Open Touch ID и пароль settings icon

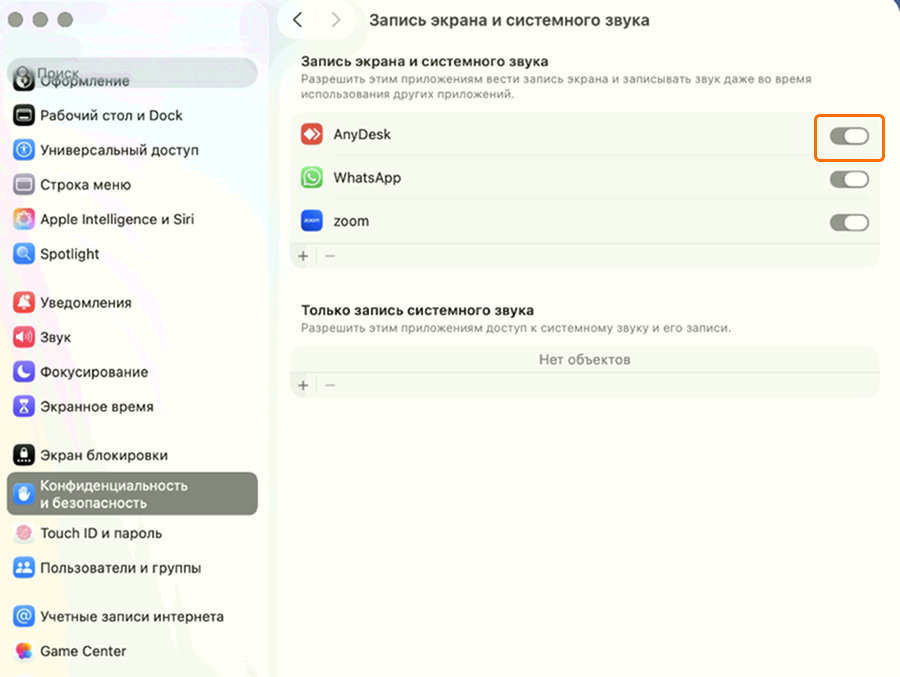point(22,533)
